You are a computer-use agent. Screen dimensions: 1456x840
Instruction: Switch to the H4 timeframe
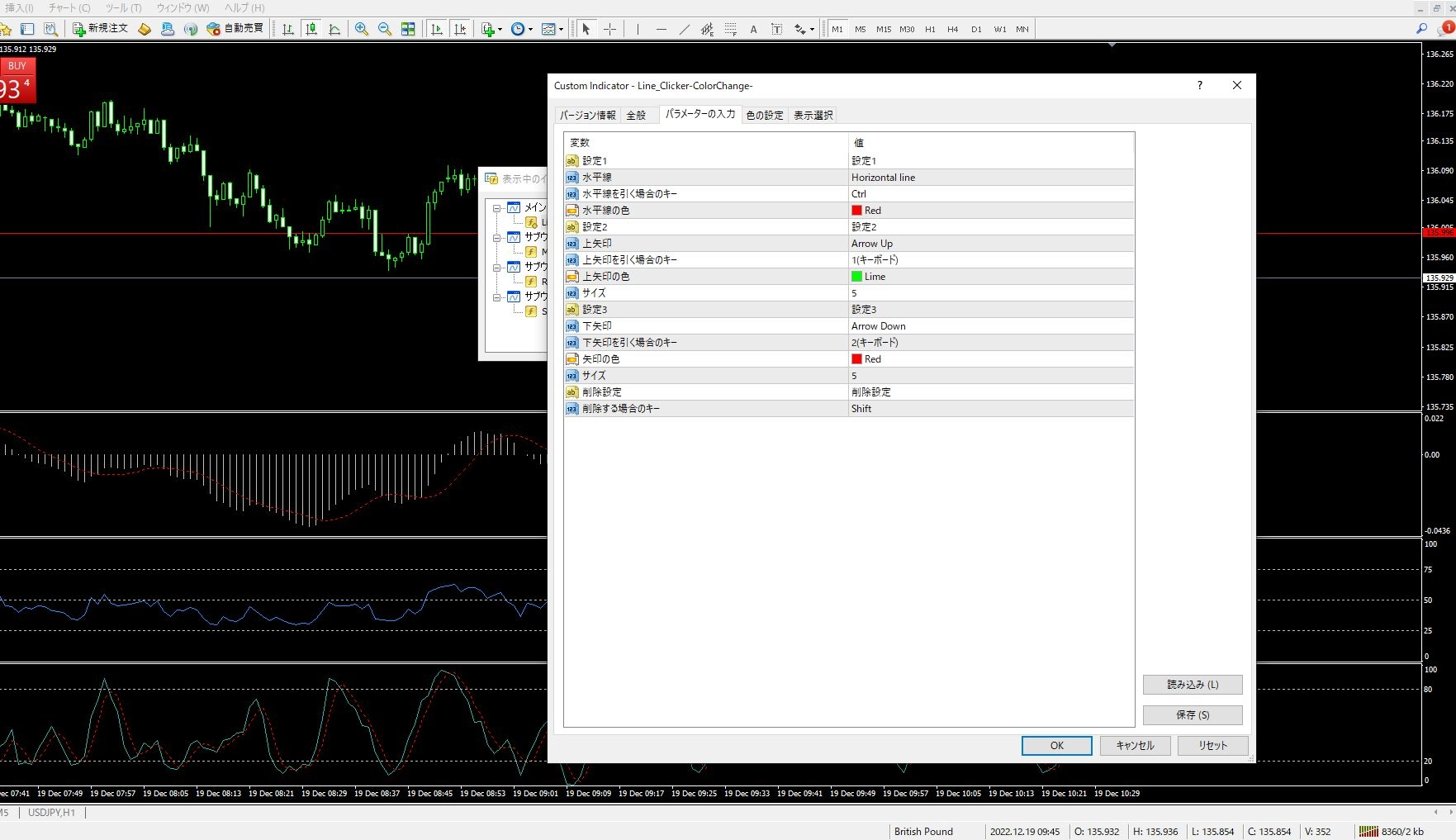pyautogui.click(x=952, y=29)
